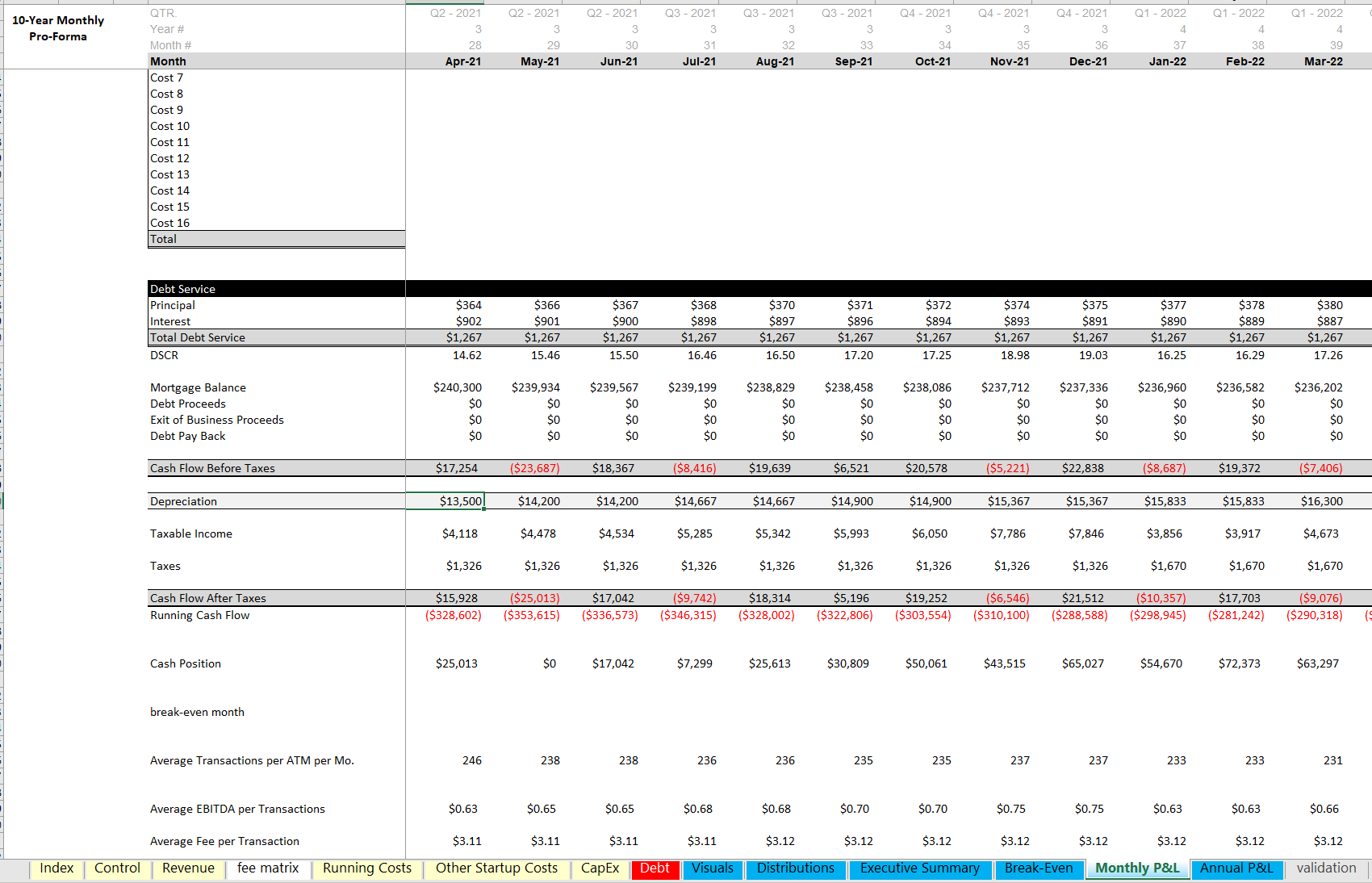Click Jul-21 principal value $368
The height and width of the screenshot is (883, 1372).
pyautogui.click(x=703, y=305)
